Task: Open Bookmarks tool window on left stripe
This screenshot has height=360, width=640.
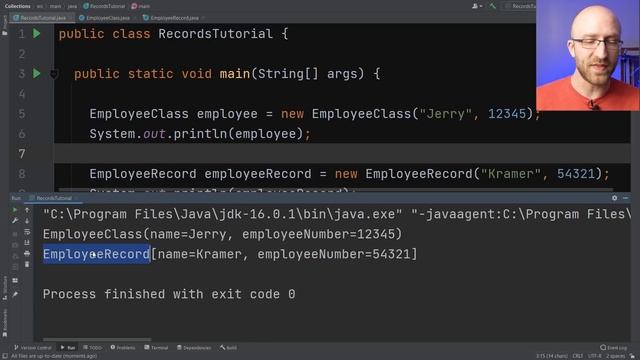Action: (x=4, y=322)
